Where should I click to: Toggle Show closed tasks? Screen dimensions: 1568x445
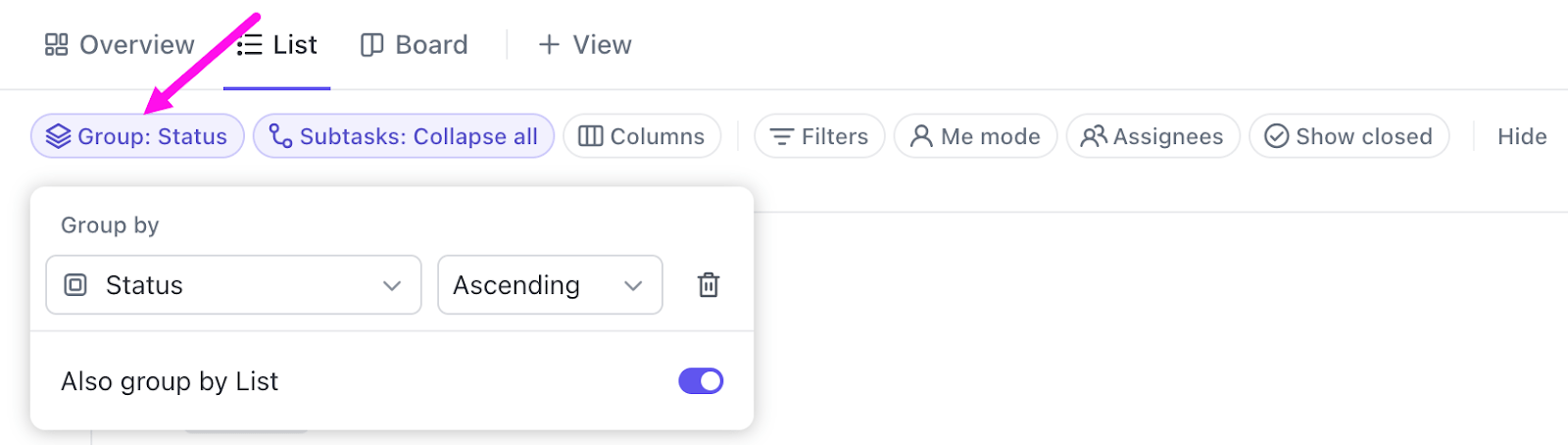point(1348,136)
